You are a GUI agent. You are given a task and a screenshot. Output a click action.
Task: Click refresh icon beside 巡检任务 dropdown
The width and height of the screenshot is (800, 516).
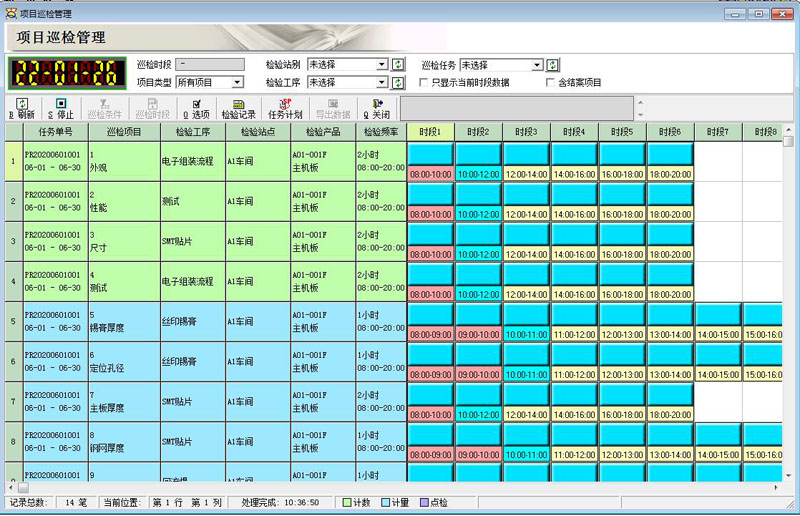[x=553, y=65]
